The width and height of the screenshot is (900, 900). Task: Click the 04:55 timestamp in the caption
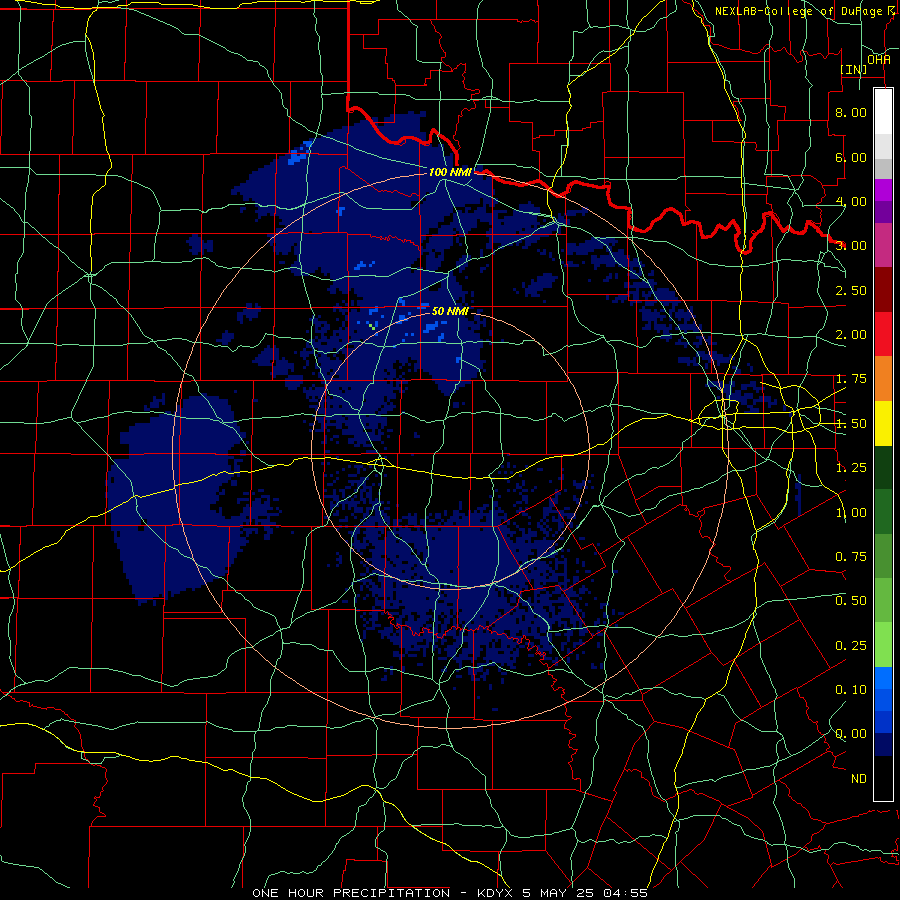tap(625, 893)
